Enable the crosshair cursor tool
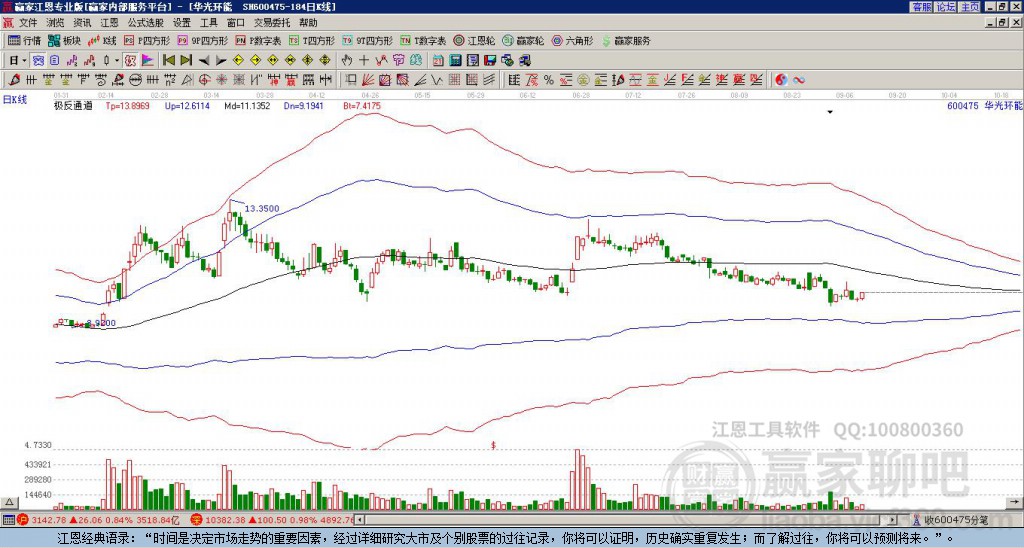 tap(364, 61)
